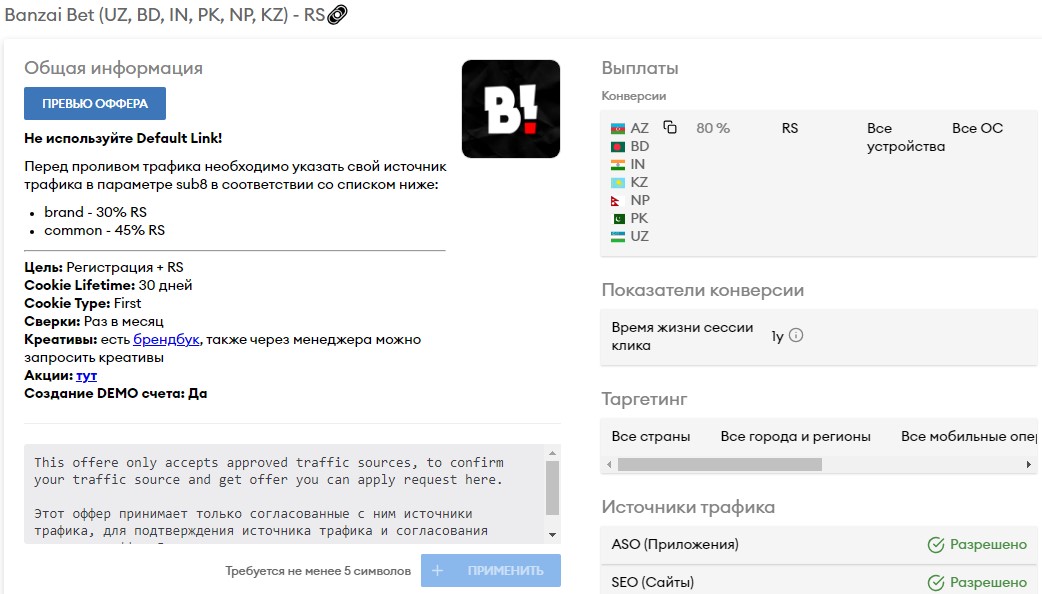The width and height of the screenshot is (1042, 594).
Task: Click the Banzai Bet B! logo thumbnail
Action: 511,109
